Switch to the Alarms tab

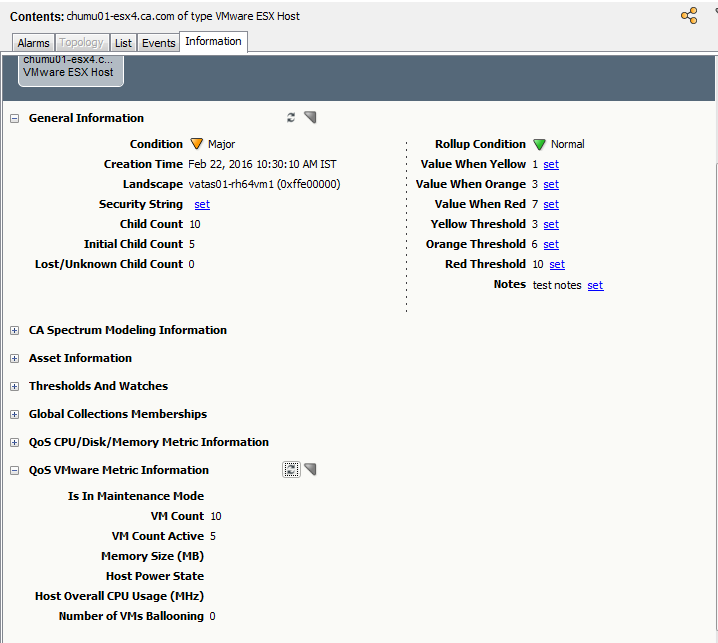click(x=33, y=43)
